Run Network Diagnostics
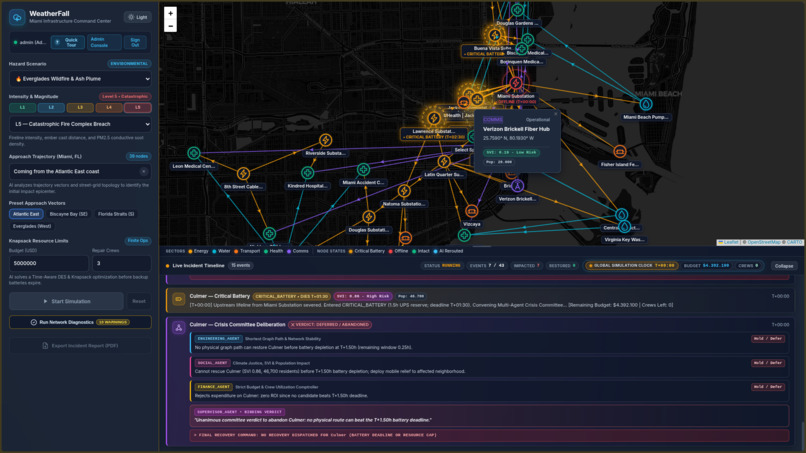Screen dimensions: 806x453 [x=80, y=322]
